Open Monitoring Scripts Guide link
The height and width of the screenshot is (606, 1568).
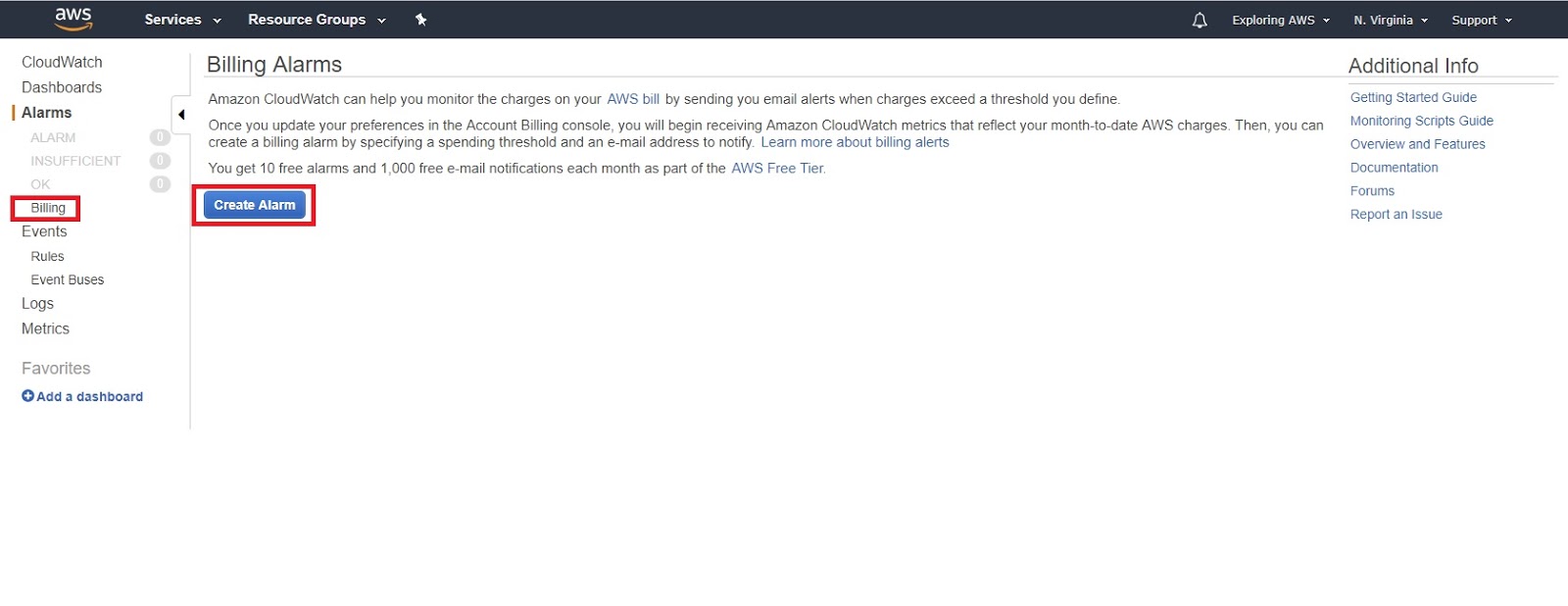1422,121
